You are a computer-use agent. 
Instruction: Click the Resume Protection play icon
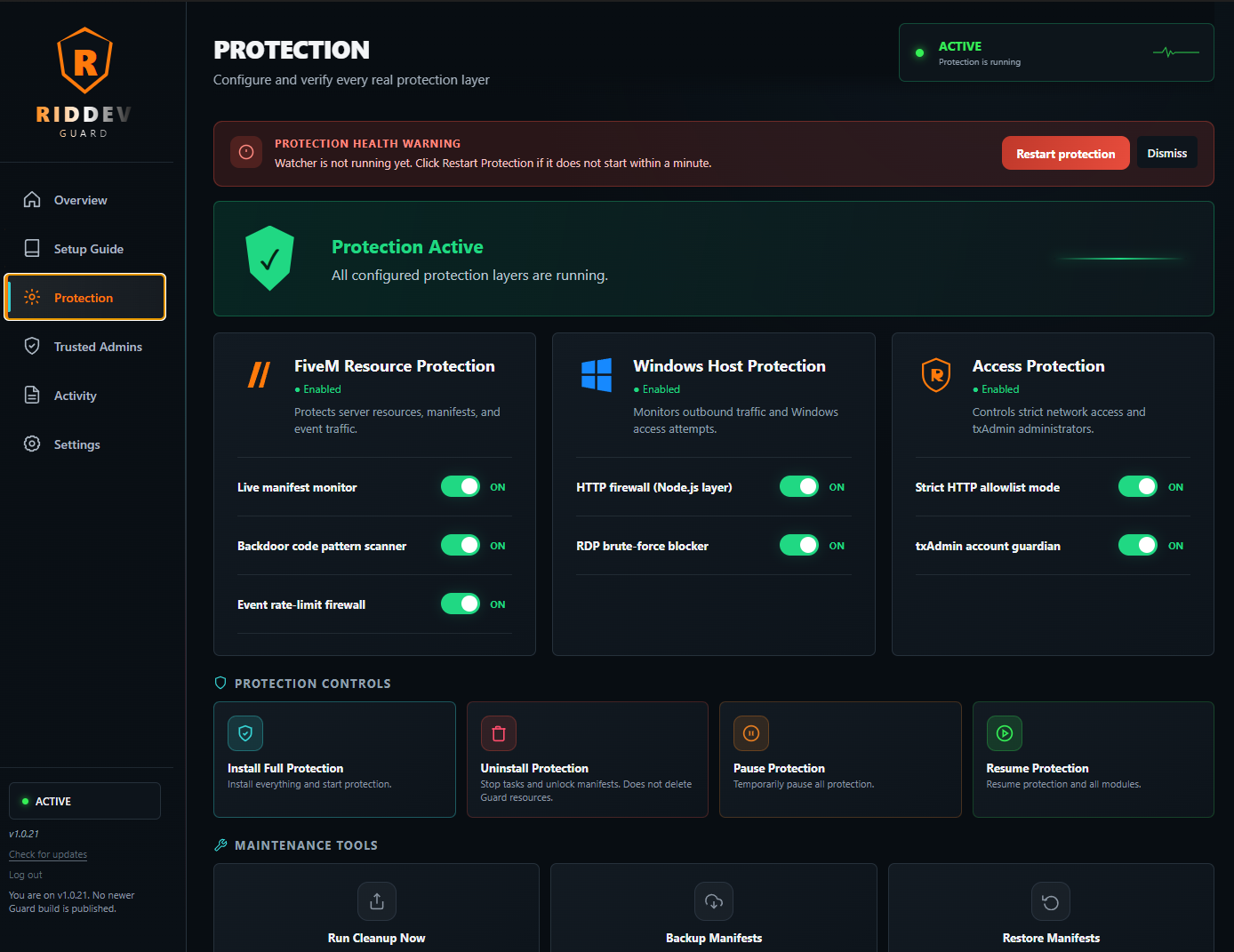[1005, 733]
